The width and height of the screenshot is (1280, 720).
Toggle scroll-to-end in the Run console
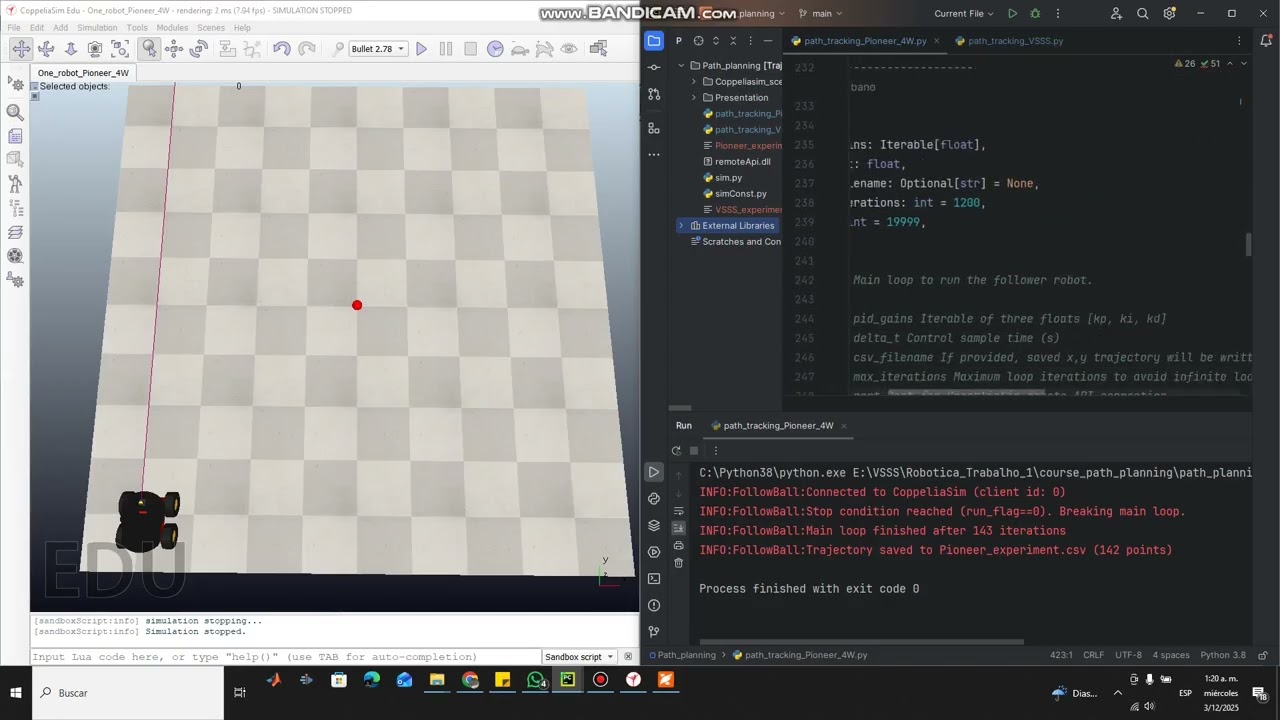[678, 528]
